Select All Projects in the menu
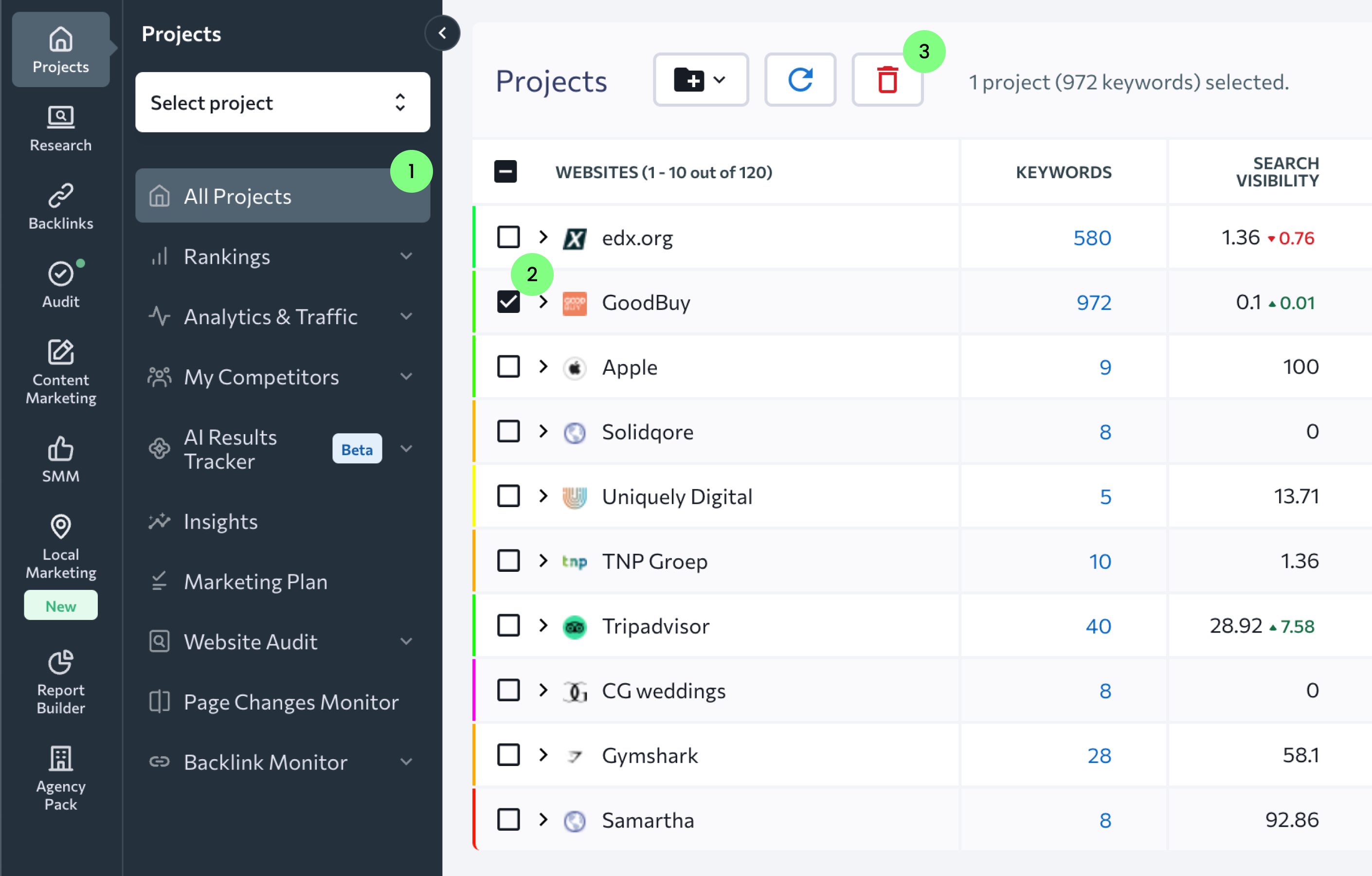Screen dimensions: 1372x876 [x=283, y=196]
